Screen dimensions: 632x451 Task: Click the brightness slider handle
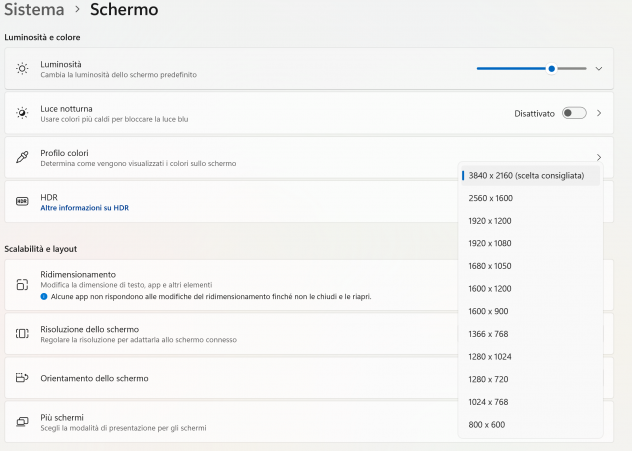551,69
